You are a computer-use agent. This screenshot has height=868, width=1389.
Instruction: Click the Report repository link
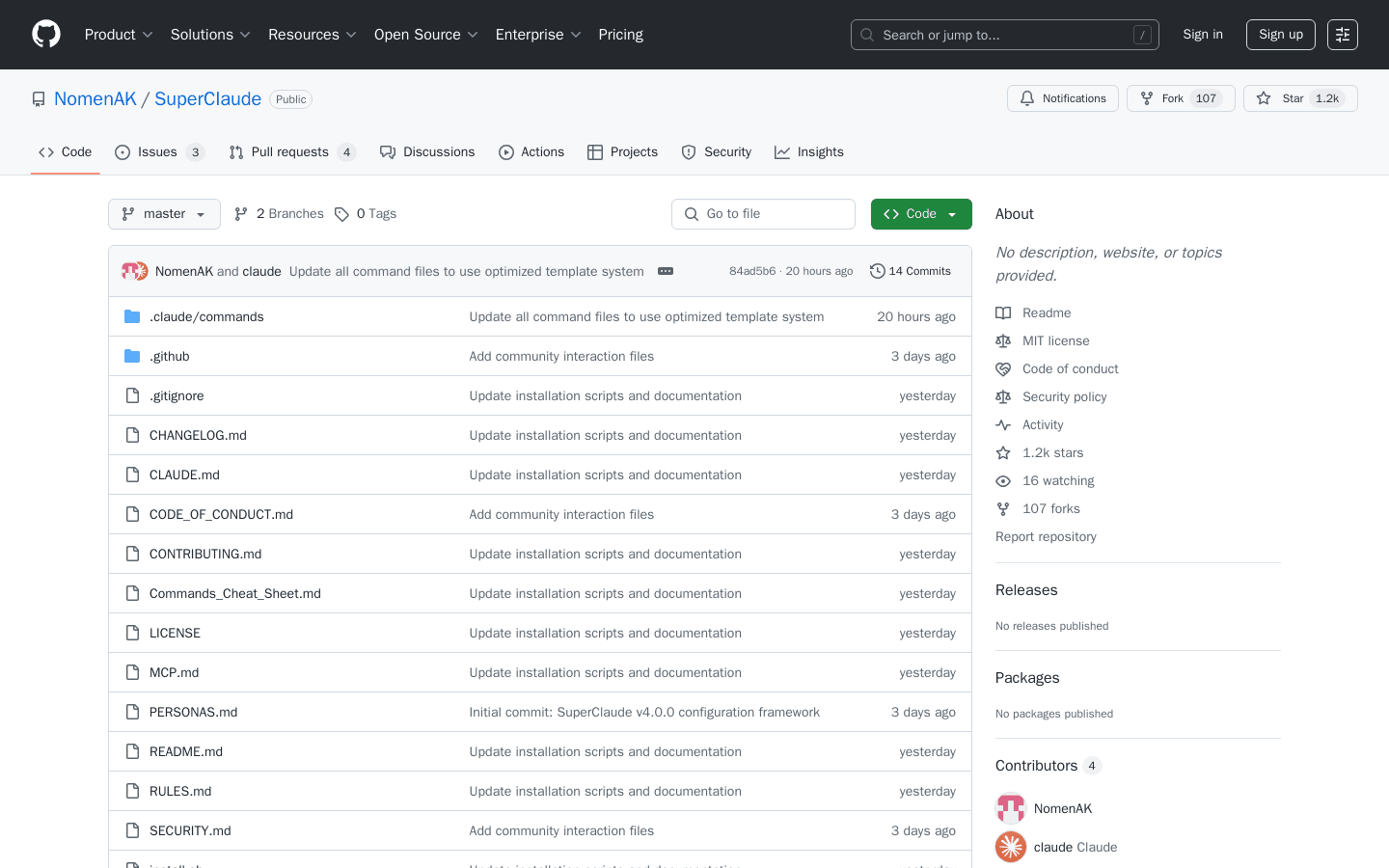point(1046,536)
